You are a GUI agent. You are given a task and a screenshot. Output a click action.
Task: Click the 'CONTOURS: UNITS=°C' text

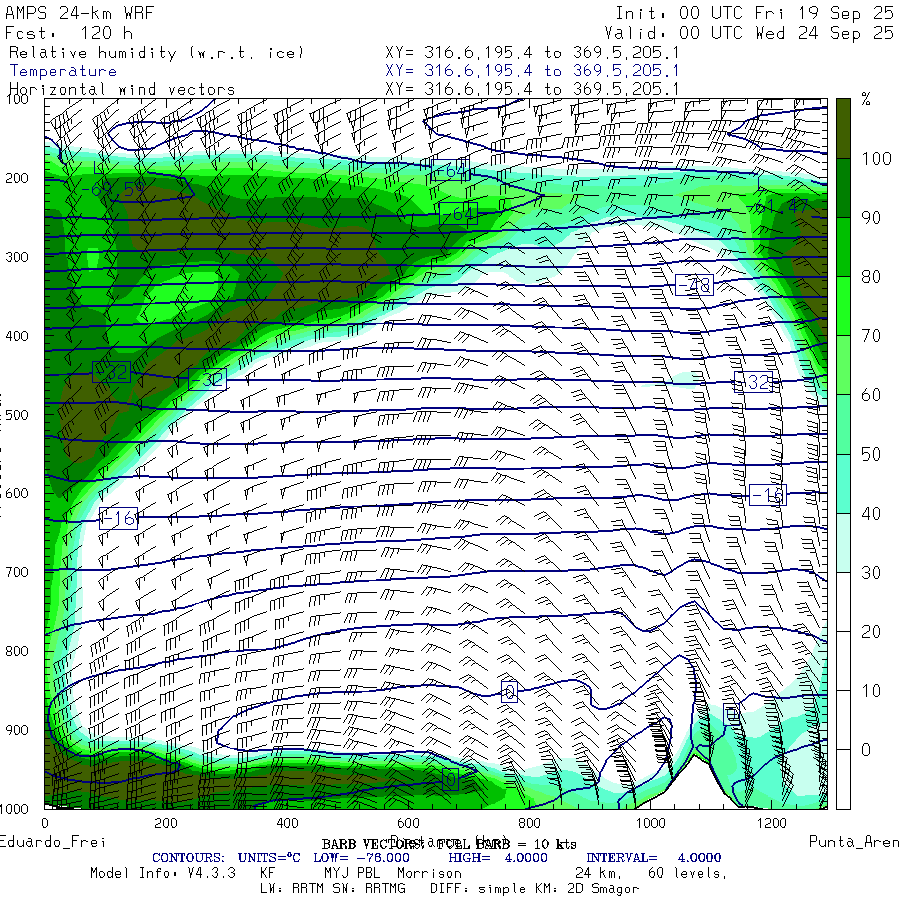(226, 858)
